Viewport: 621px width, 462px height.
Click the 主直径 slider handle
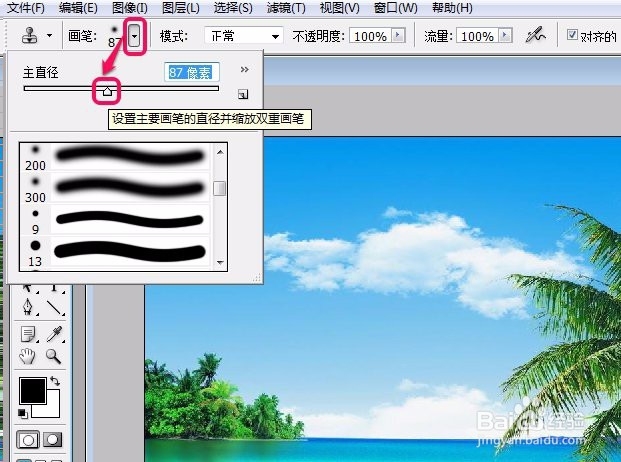(107, 91)
